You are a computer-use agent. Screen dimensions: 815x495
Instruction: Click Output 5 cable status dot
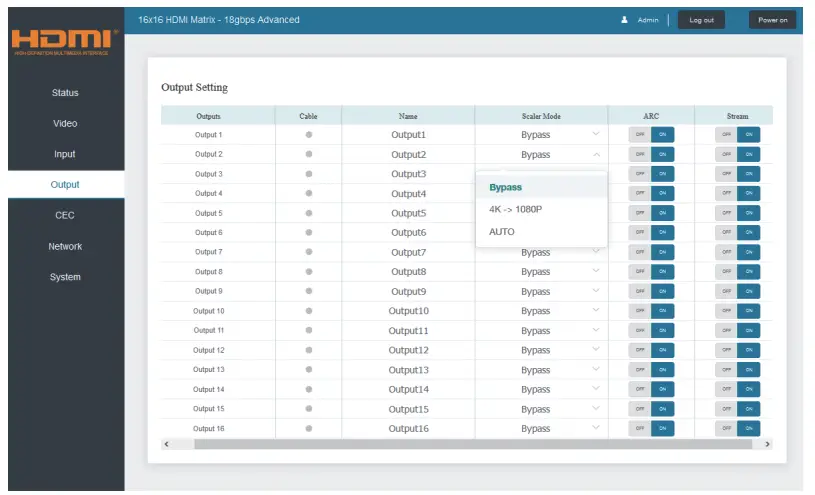(x=308, y=213)
